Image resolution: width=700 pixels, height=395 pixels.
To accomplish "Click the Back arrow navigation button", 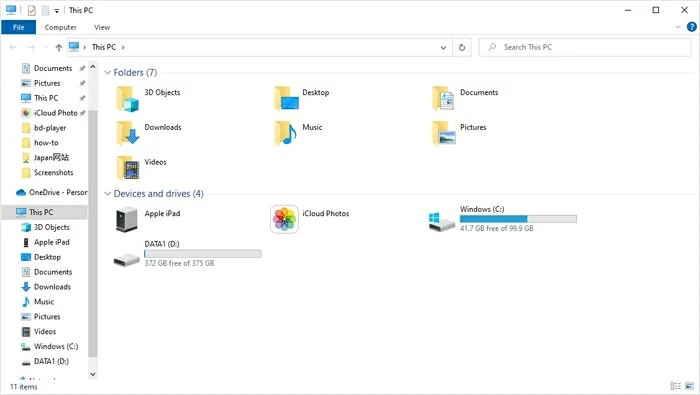I will (x=13, y=47).
